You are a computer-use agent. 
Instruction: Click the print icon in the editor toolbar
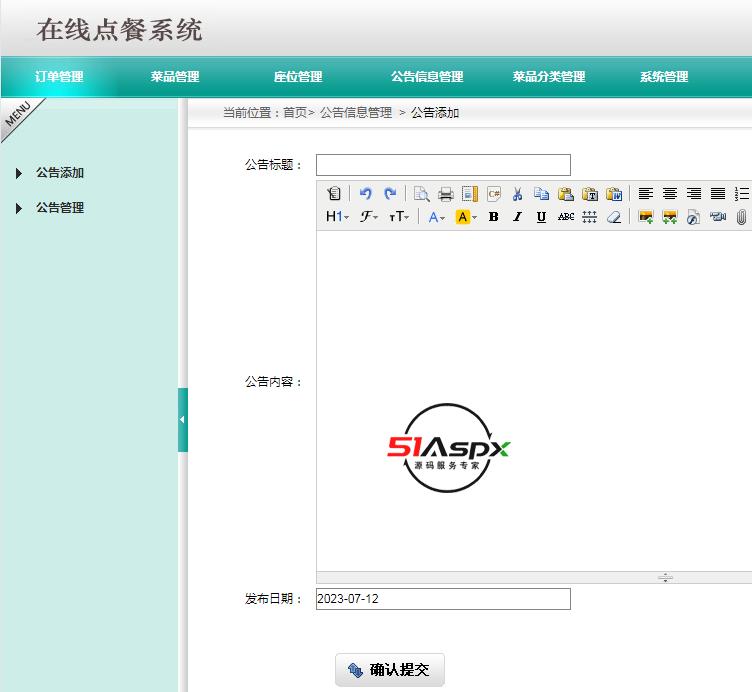(x=446, y=194)
